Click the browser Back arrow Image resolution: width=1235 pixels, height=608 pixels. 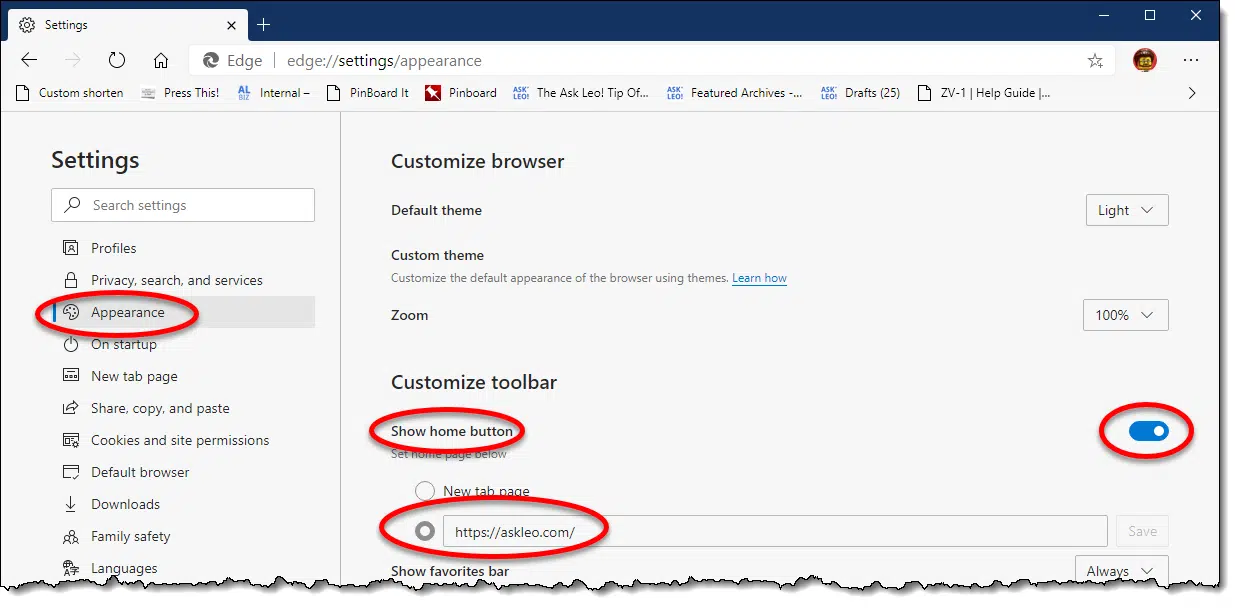click(x=29, y=60)
